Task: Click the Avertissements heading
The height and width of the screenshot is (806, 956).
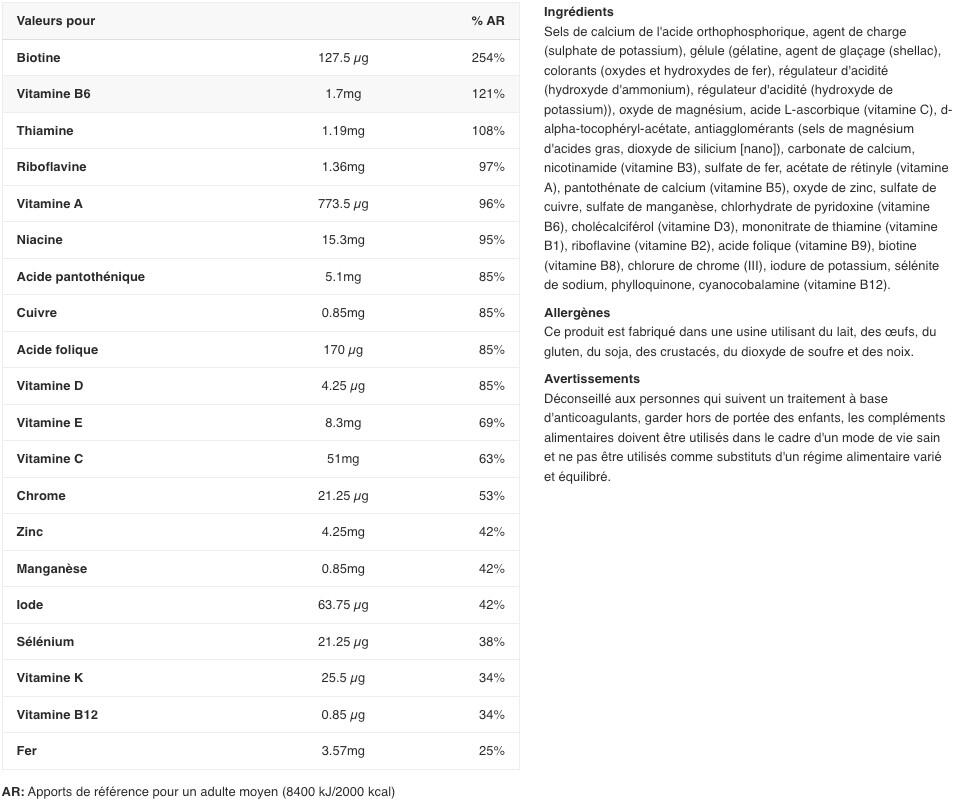Action: point(592,379)
